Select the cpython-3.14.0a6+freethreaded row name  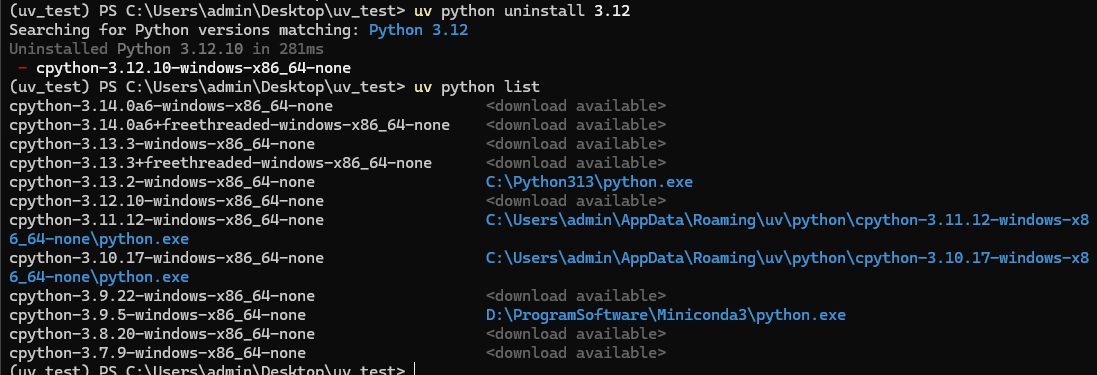pyautogui.click(x=229, y=125)
